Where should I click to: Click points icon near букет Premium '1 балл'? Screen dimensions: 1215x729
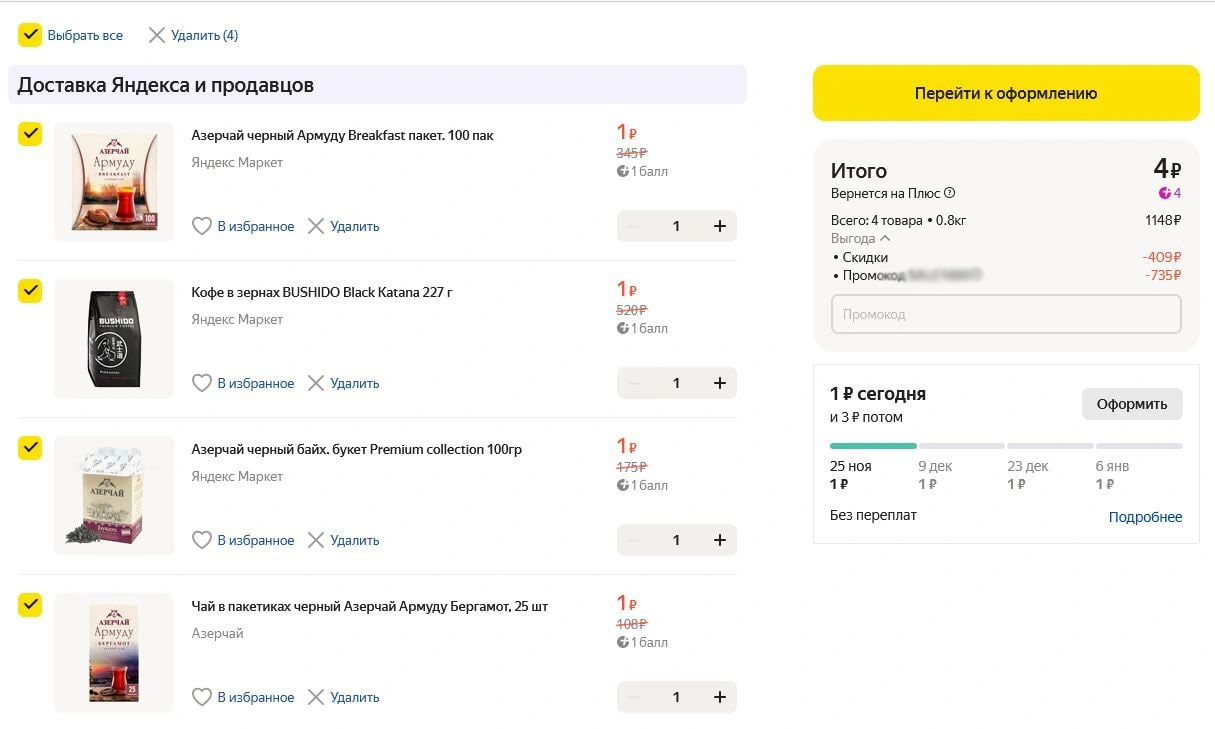(x=622, y=485)
